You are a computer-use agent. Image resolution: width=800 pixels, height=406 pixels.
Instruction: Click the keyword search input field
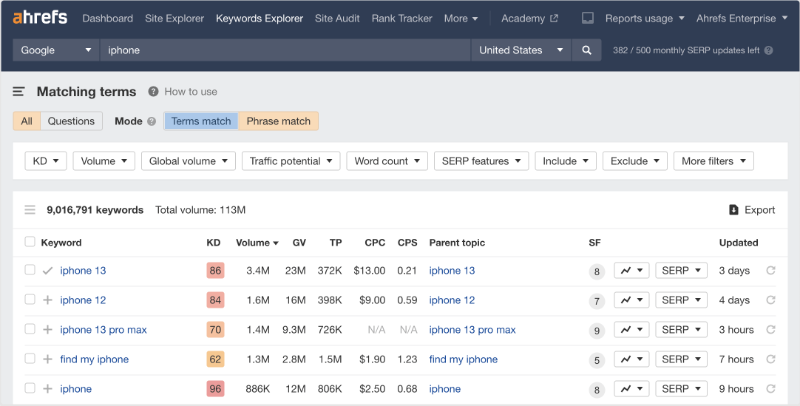285,50
